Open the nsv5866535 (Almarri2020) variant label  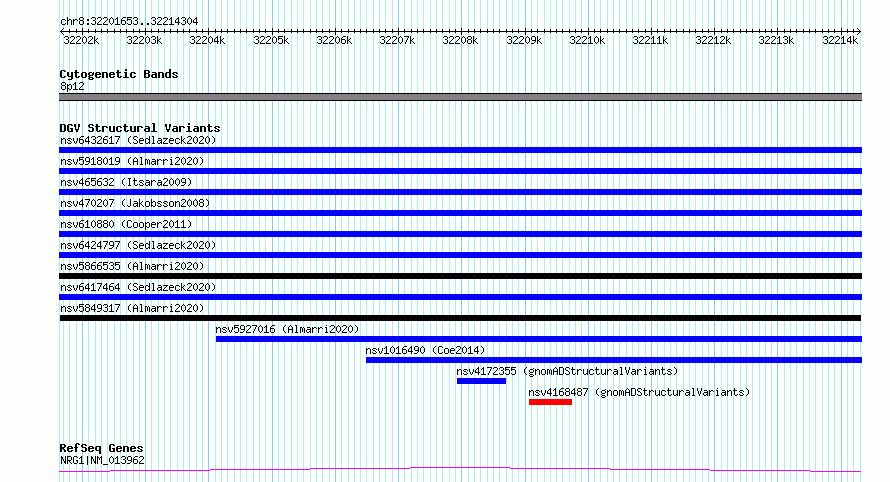132,266
